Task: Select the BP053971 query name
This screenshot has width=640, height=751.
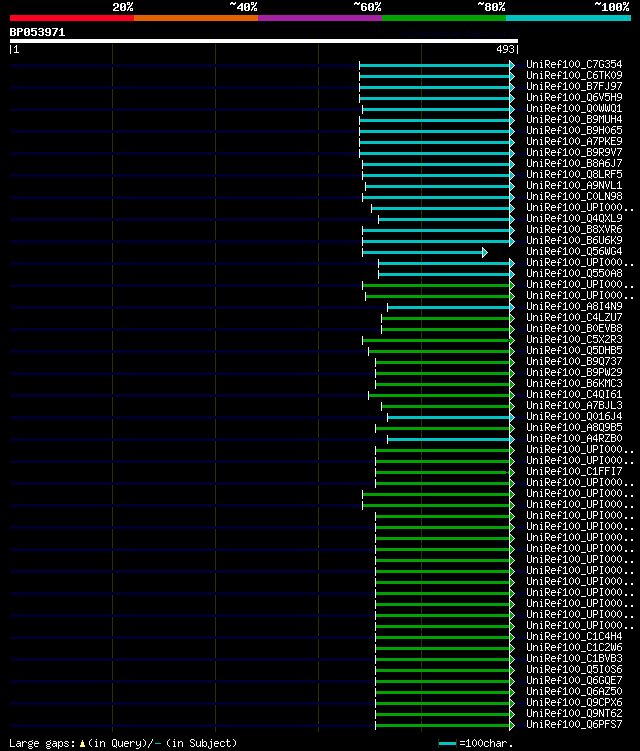Action: [37, 32]
